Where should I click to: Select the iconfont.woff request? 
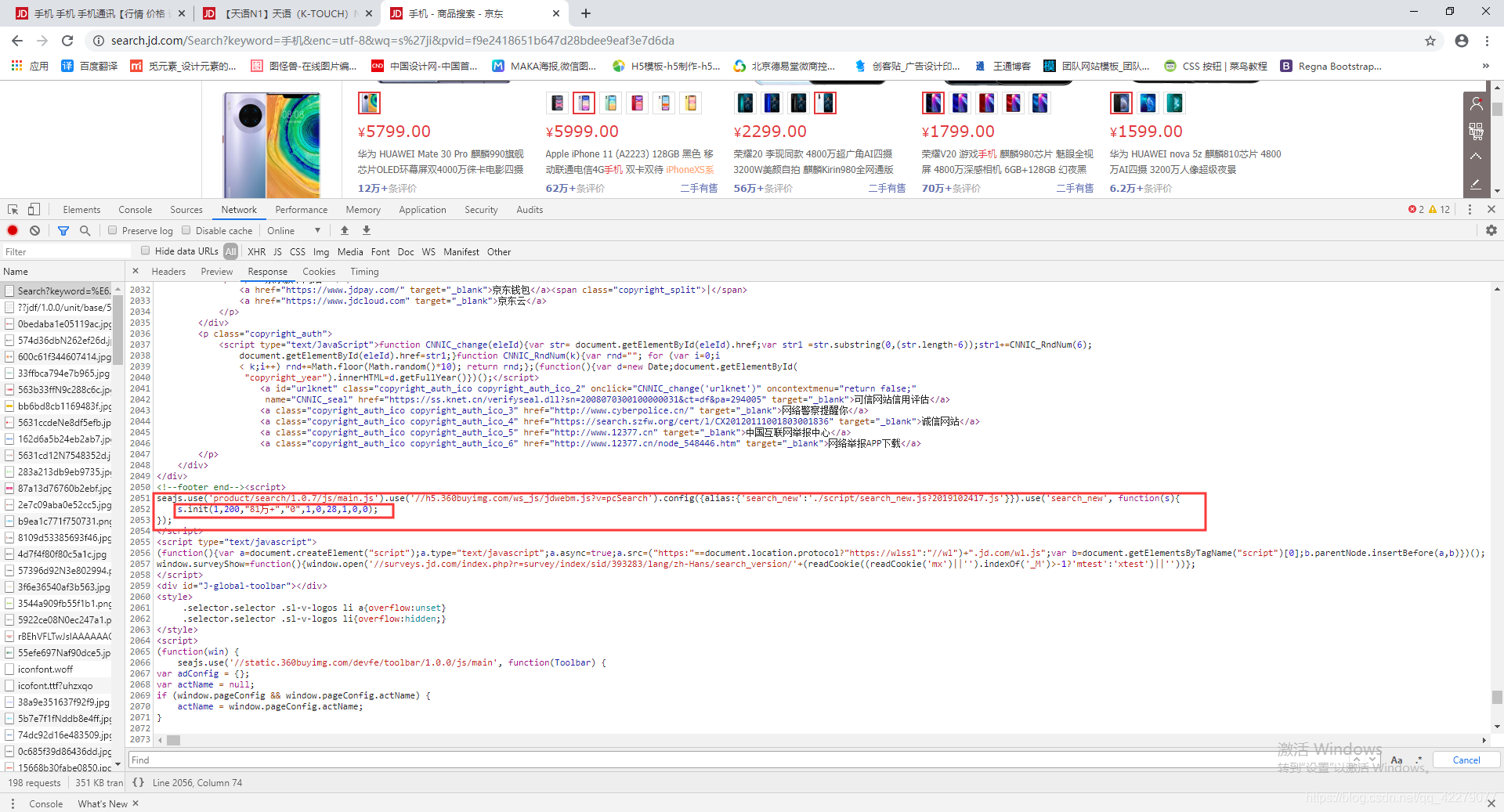pos(45,669)
